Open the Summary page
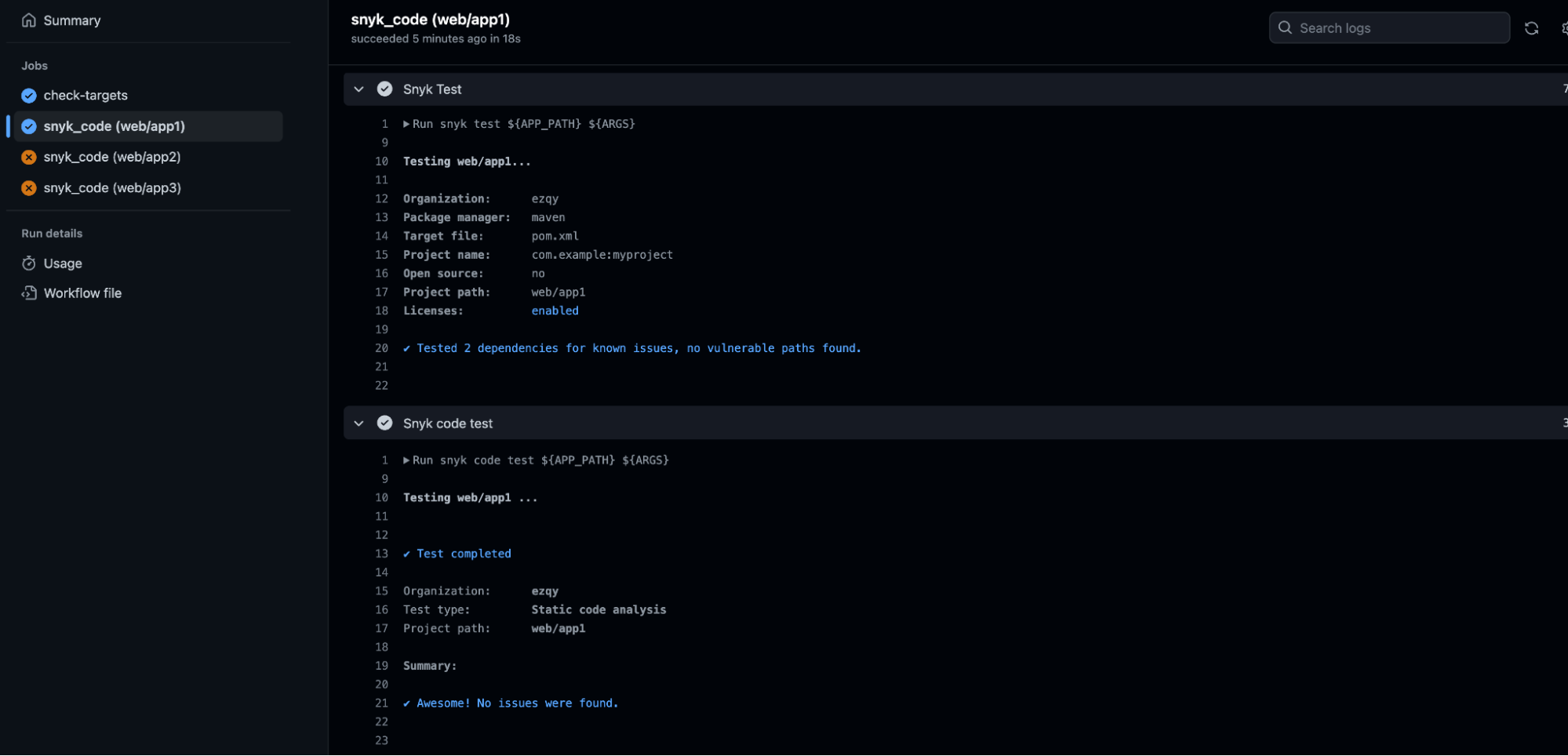Screen dimensions: 1568x756 pos(71,20)
